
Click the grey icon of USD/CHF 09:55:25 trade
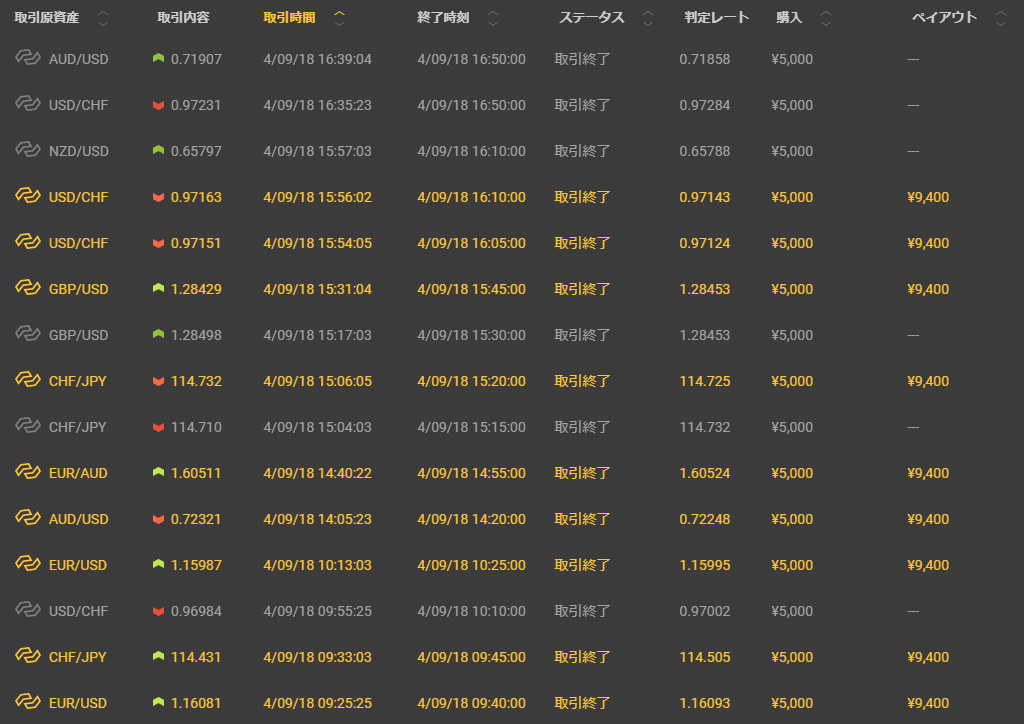[x=28, y=610]
